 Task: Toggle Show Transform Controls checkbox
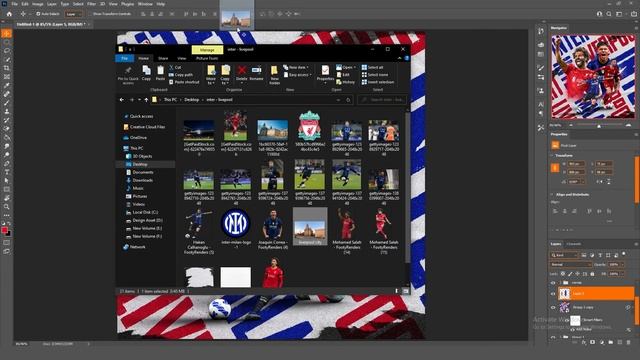(90, 14)
